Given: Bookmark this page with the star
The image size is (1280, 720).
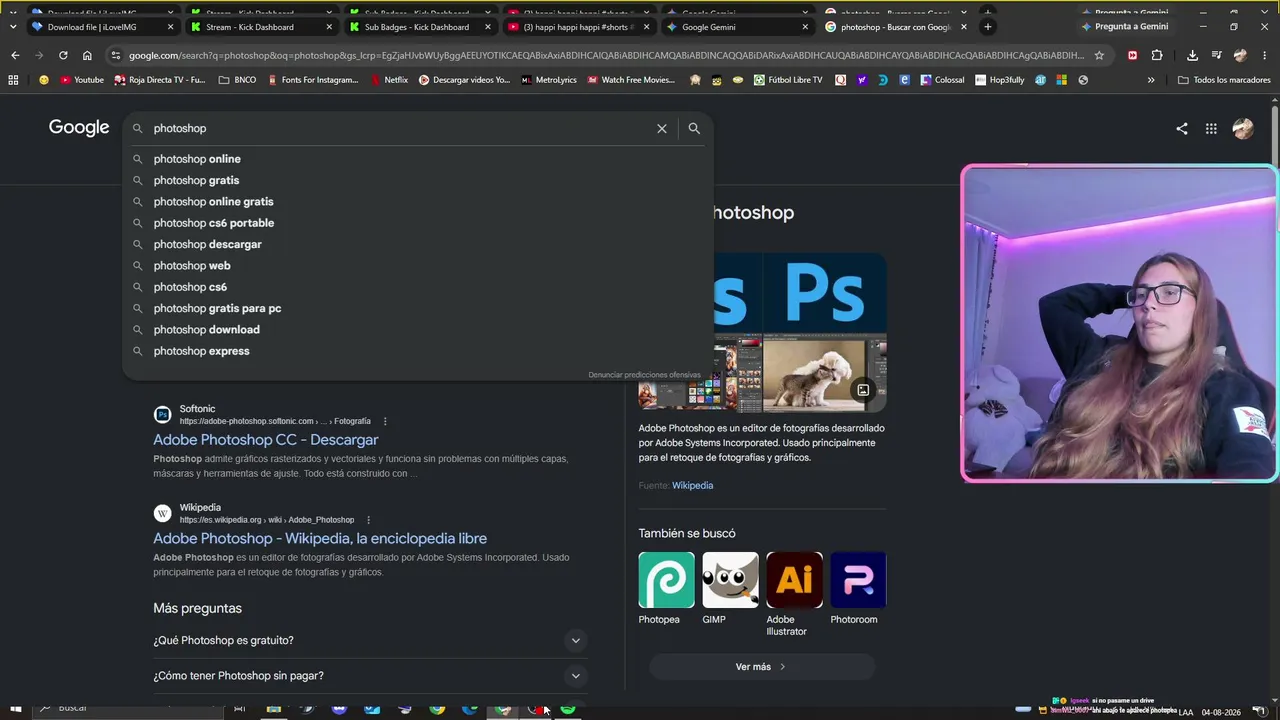Looking at the screenshot, I should (x=1099, y=55).
